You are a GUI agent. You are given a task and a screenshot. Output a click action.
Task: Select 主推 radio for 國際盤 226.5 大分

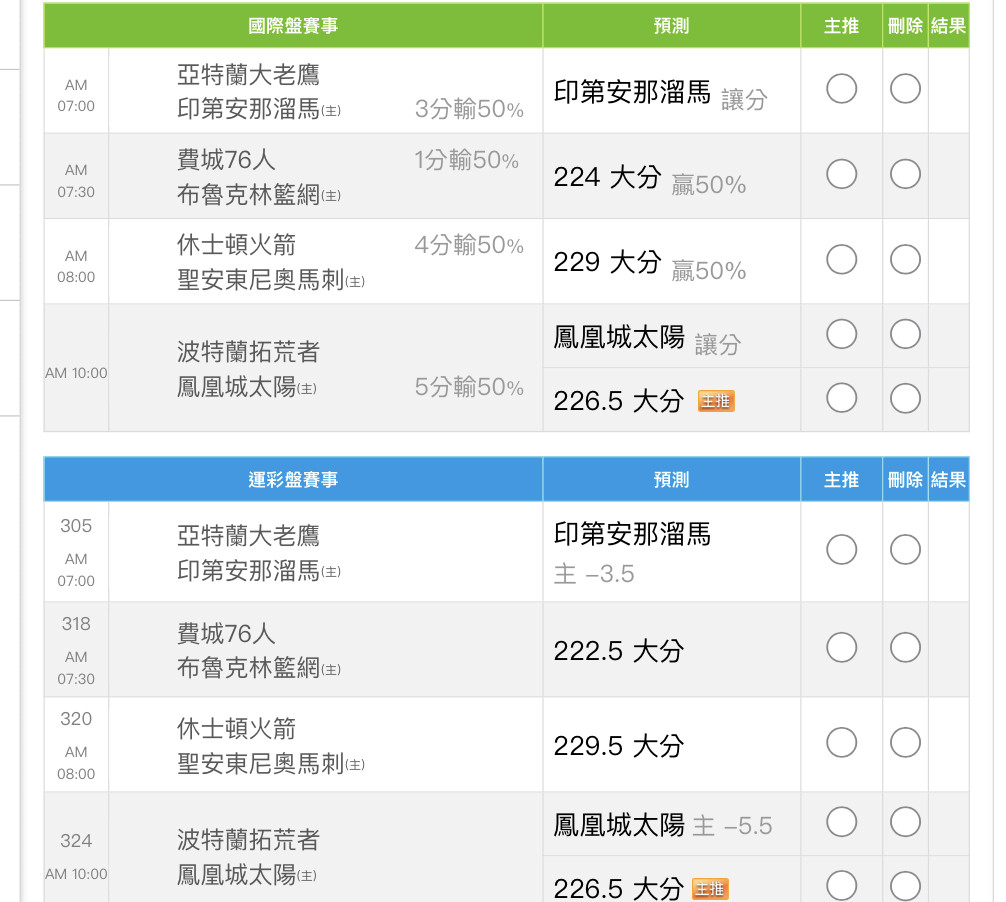click(x=841, y=398)
